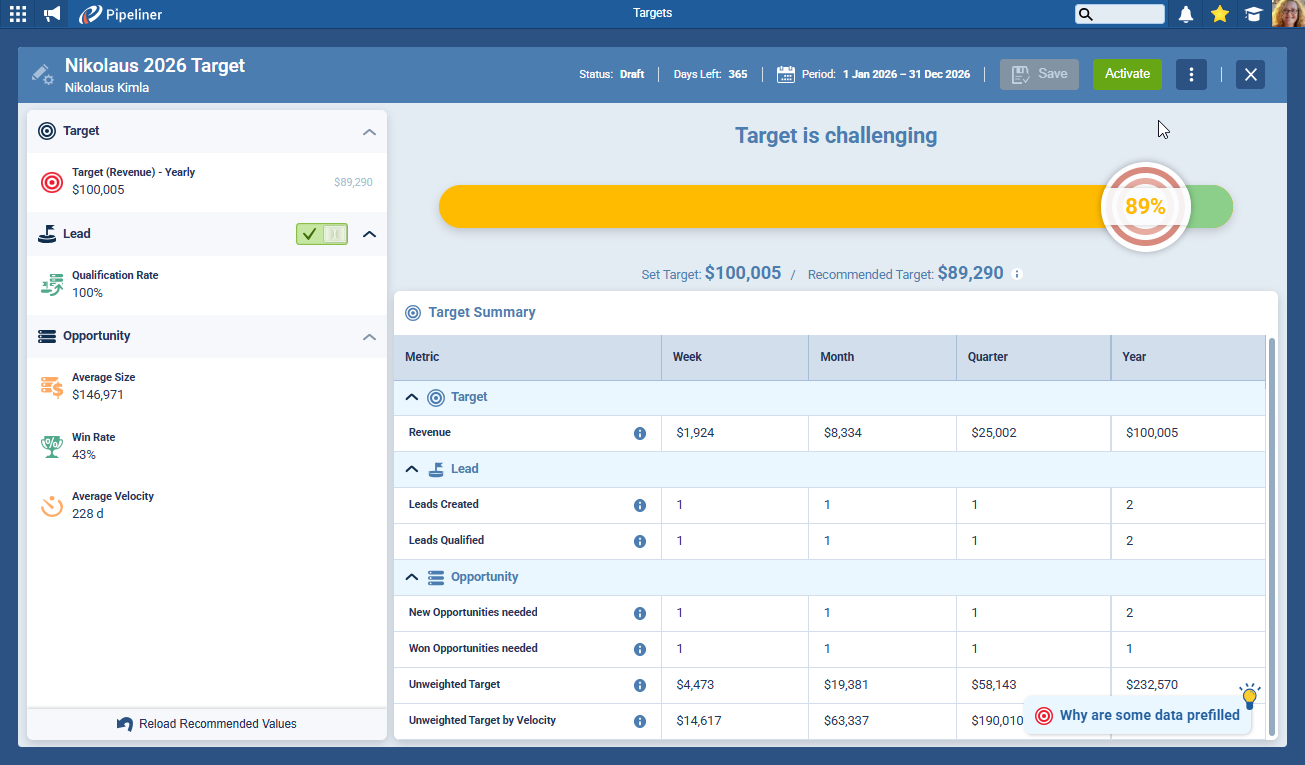Collapse the Lead group in summary table

pyautogui.click(x=411, y=469)
